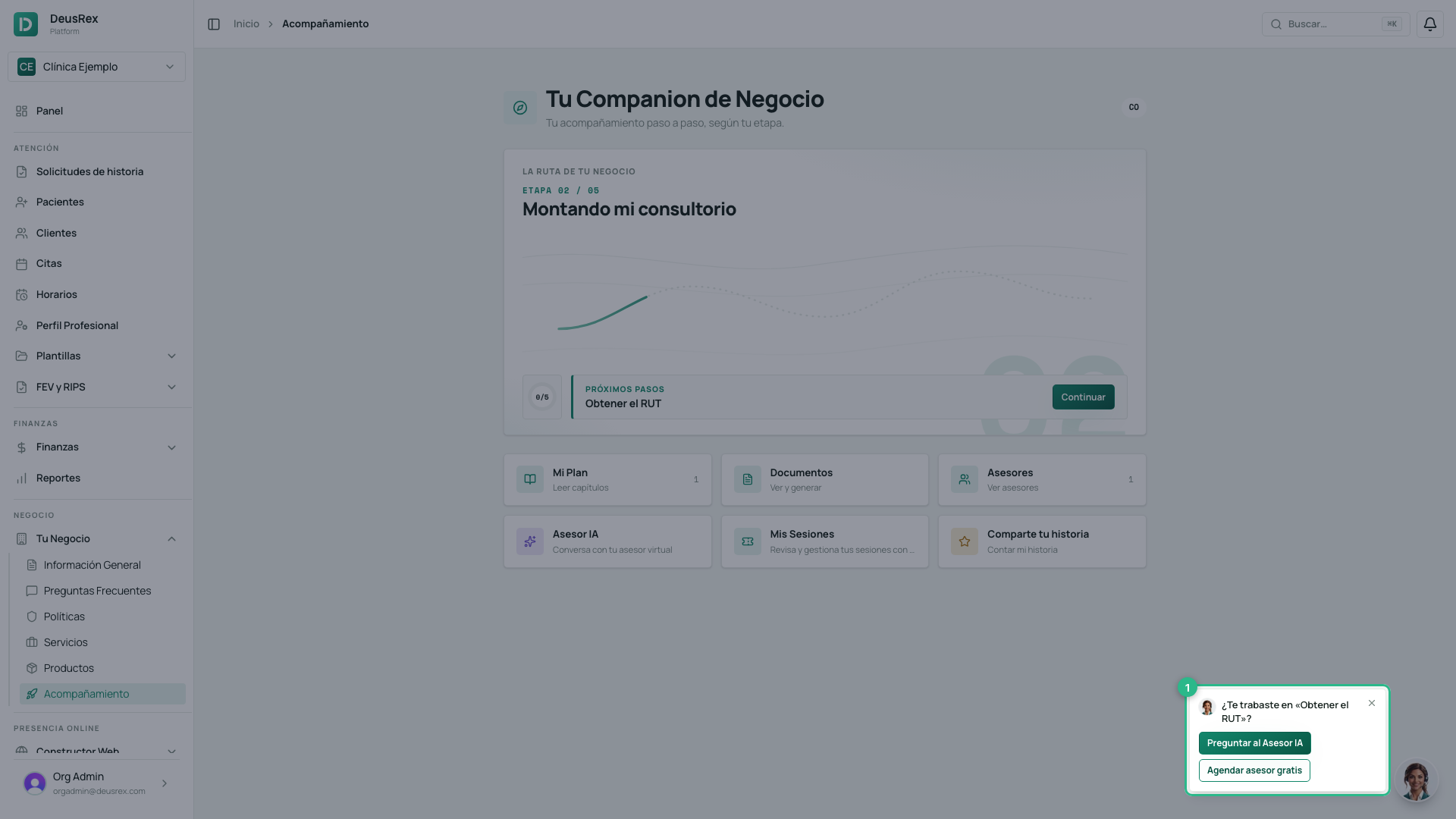Click the Continuar button

pyautogui.click(x=1083, y=397)
